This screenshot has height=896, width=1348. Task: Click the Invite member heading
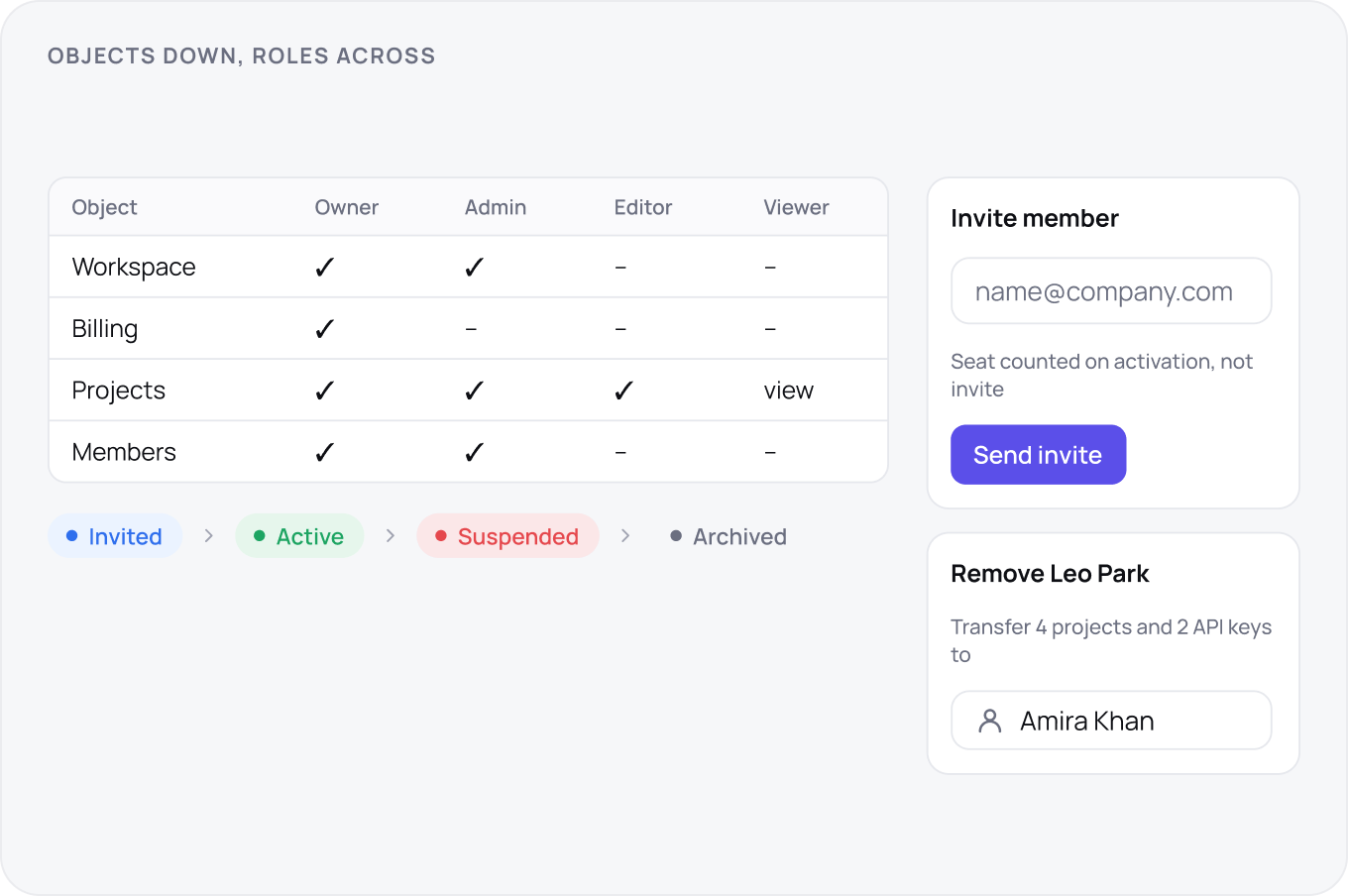1034,218
